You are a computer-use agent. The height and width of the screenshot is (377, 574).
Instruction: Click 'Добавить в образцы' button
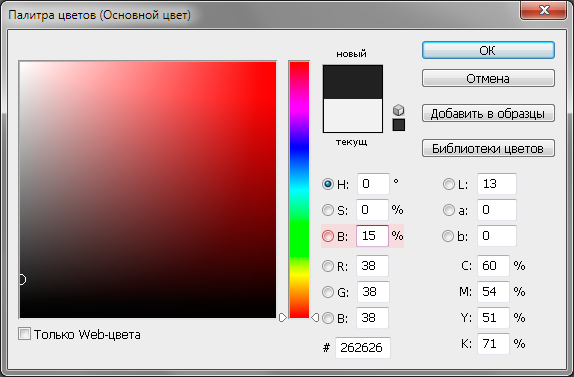488,113
